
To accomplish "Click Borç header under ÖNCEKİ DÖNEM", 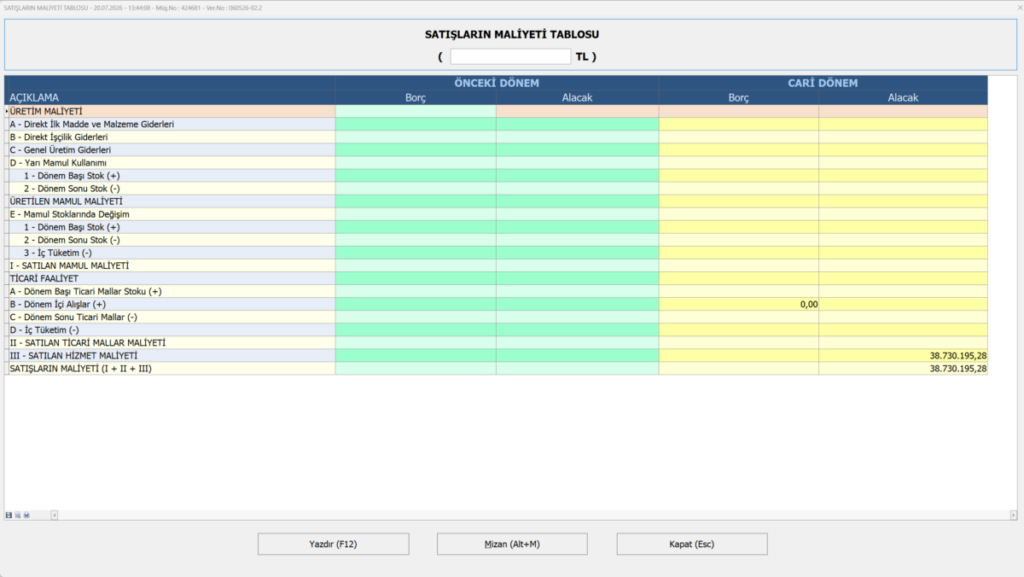I will tap(415, 97).
